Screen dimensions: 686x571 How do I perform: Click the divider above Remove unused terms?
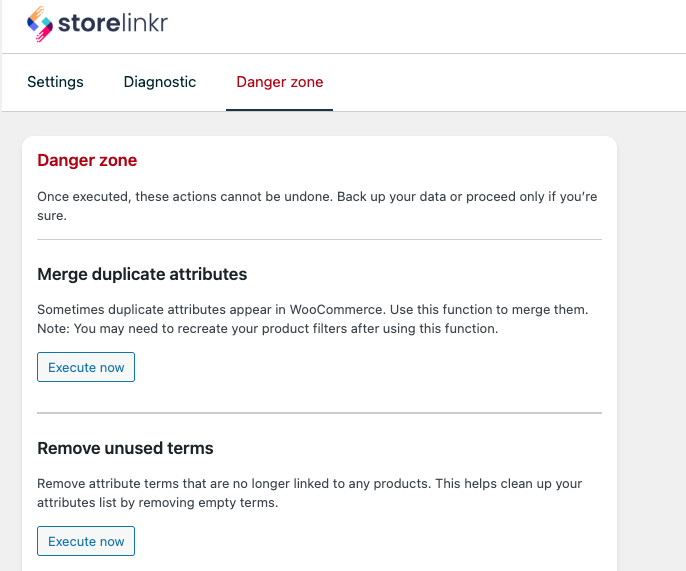319,412
